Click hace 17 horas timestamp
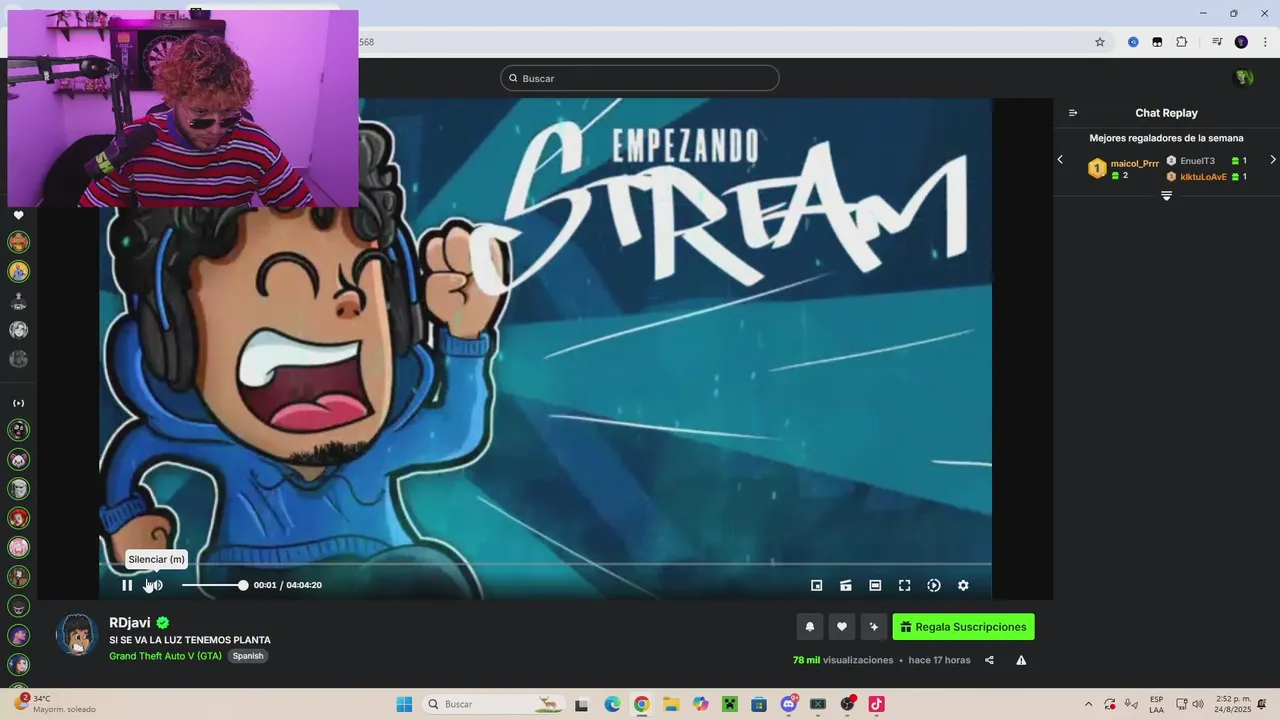 (x=939, y=660)
